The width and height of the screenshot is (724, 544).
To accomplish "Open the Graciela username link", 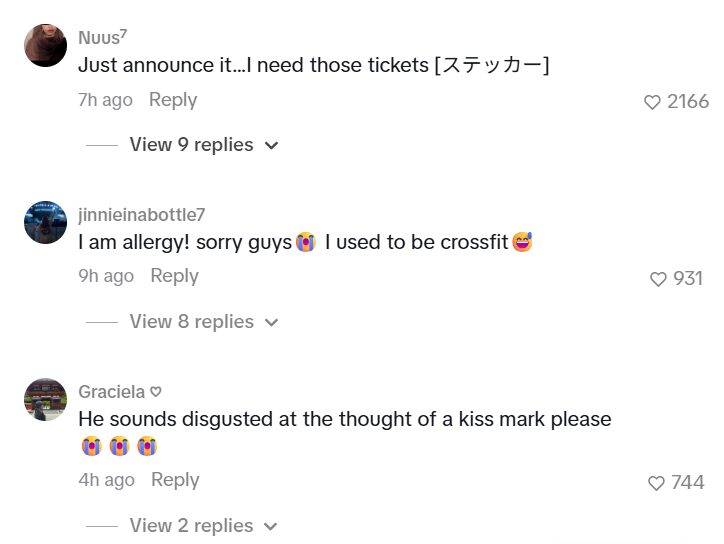I will tap(112, 392).
